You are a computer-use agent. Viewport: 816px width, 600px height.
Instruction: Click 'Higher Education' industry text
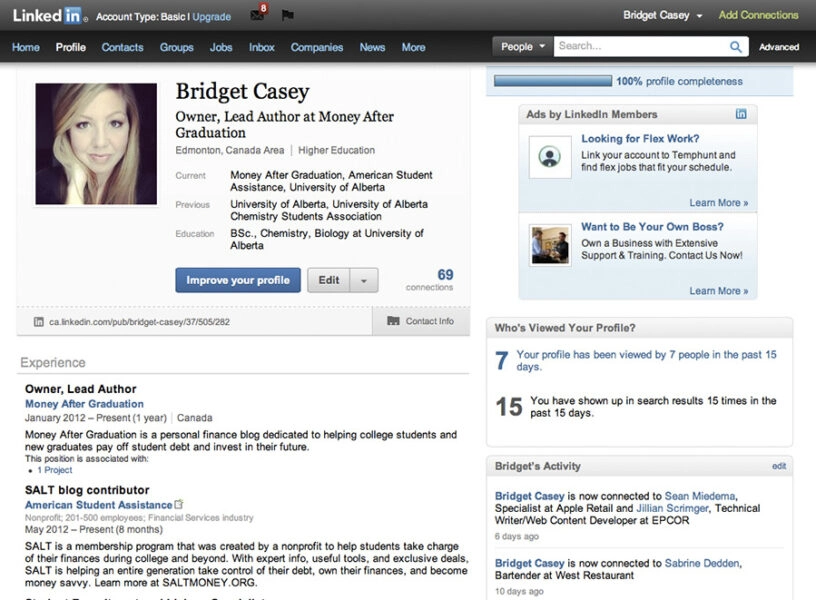336,150
